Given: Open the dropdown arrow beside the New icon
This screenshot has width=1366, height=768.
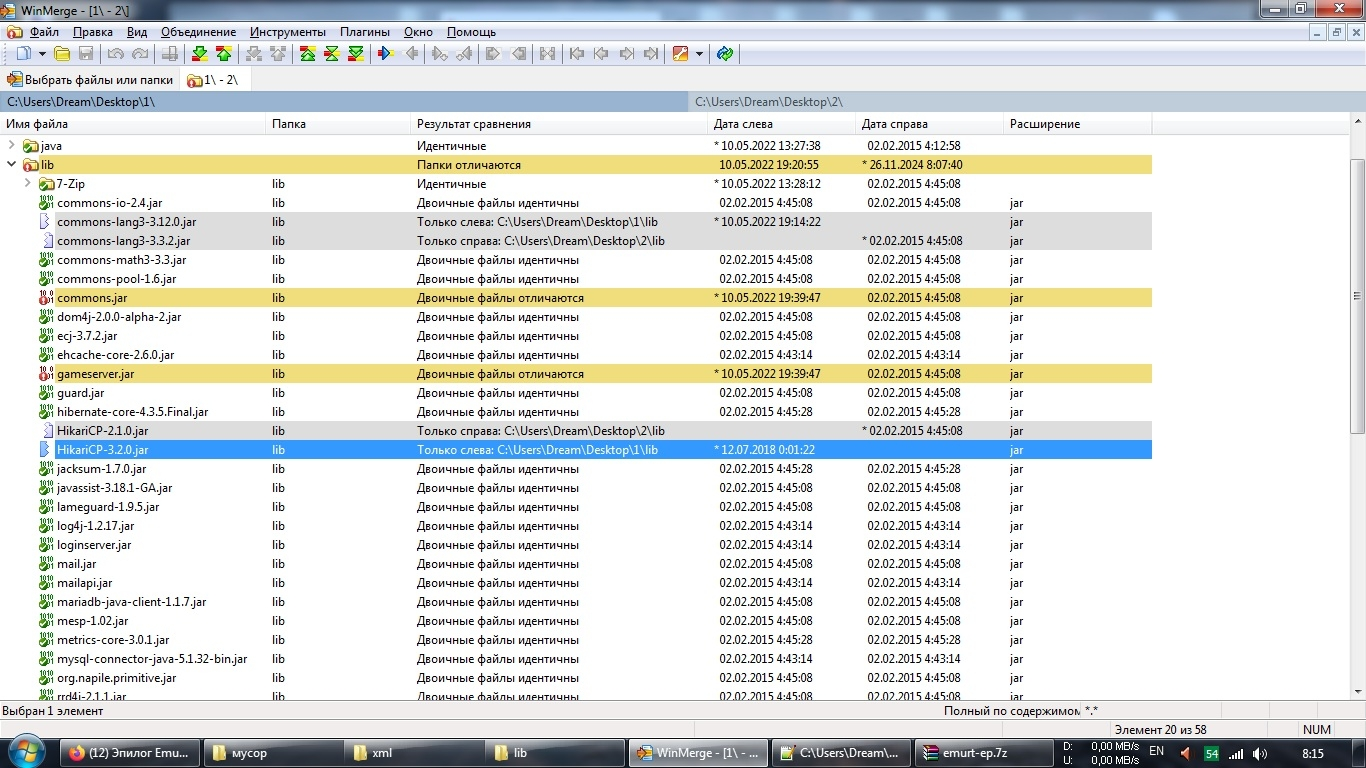Looking at the screenshot, I should 43,54.
